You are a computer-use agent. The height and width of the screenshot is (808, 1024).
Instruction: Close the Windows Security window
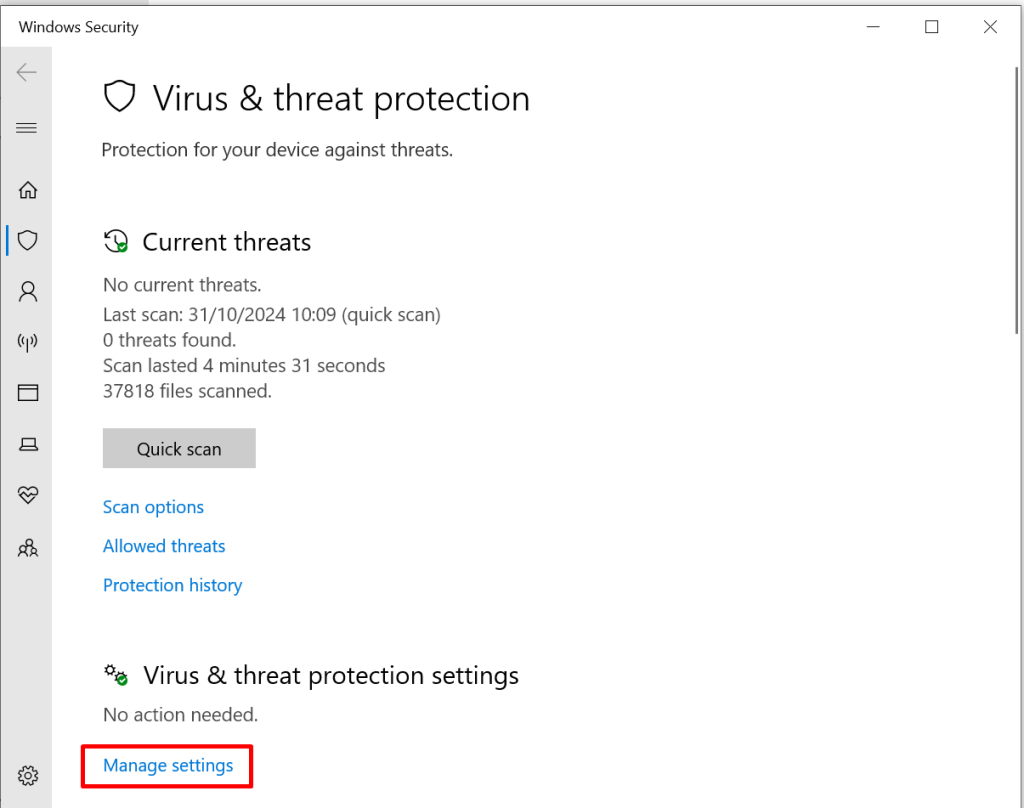pyautogui.click(x=990, y=27)
